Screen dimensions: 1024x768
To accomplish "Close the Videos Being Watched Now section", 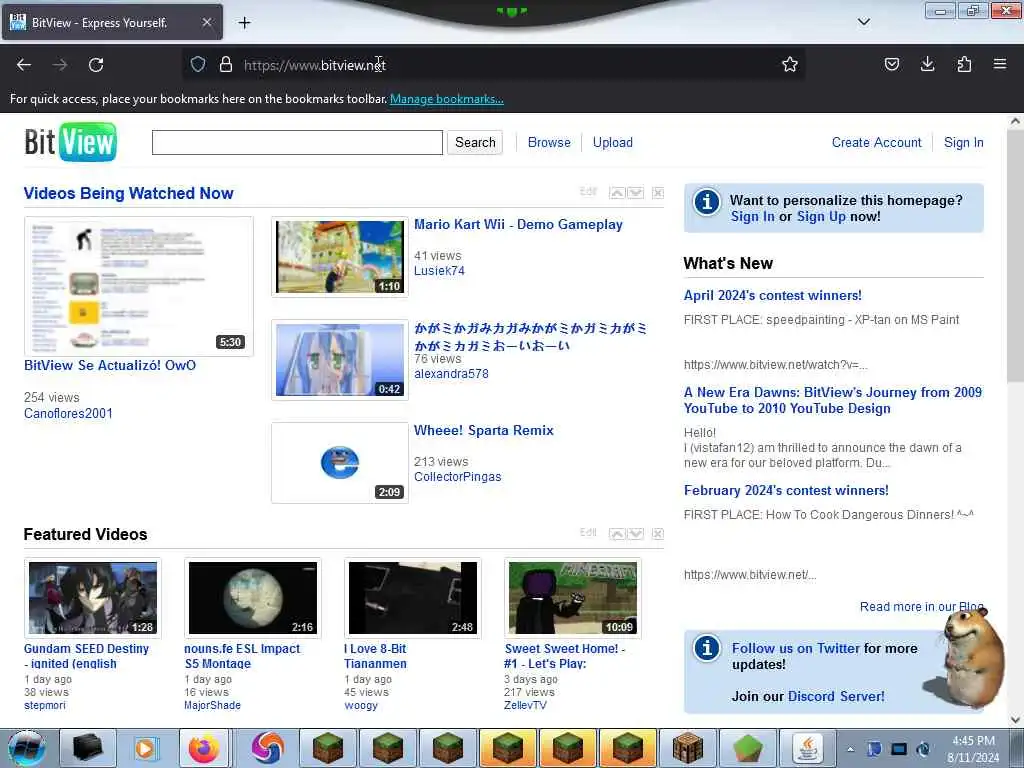I will click(x=658, y=193).
